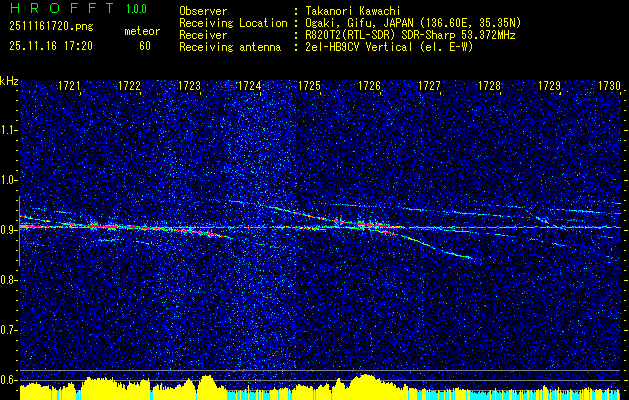Select the R820T2(RTL-SDR) SDR-Sharp 53.372MHz text
Screen dimensions: 629x400
410,35
